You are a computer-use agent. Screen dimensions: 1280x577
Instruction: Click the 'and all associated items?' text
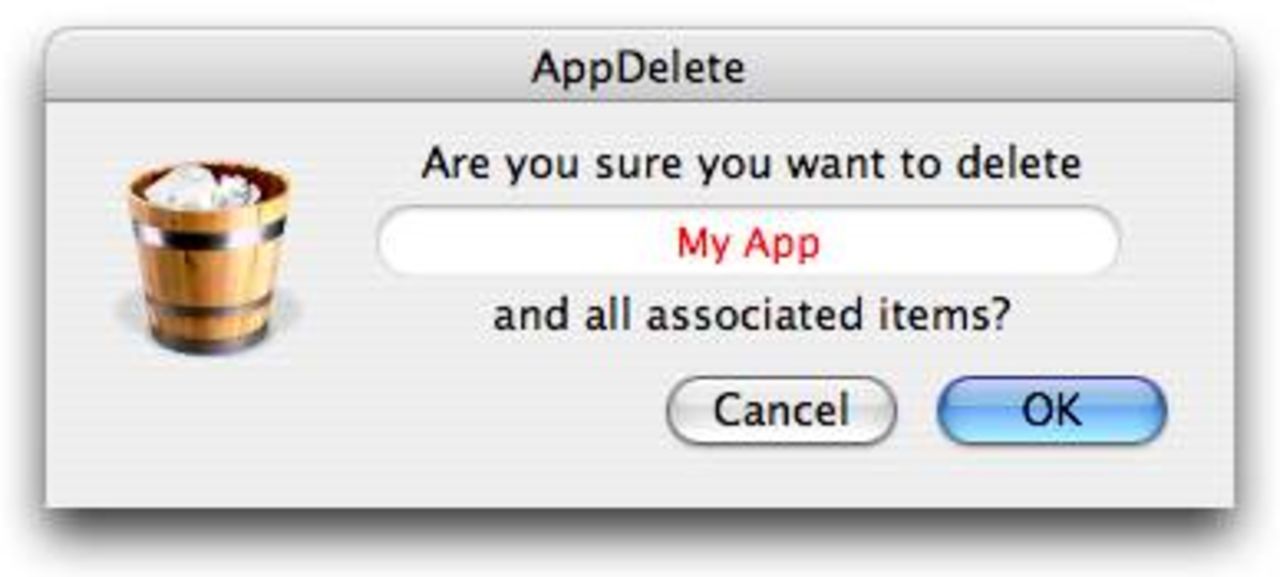click(x=753, y=312)
